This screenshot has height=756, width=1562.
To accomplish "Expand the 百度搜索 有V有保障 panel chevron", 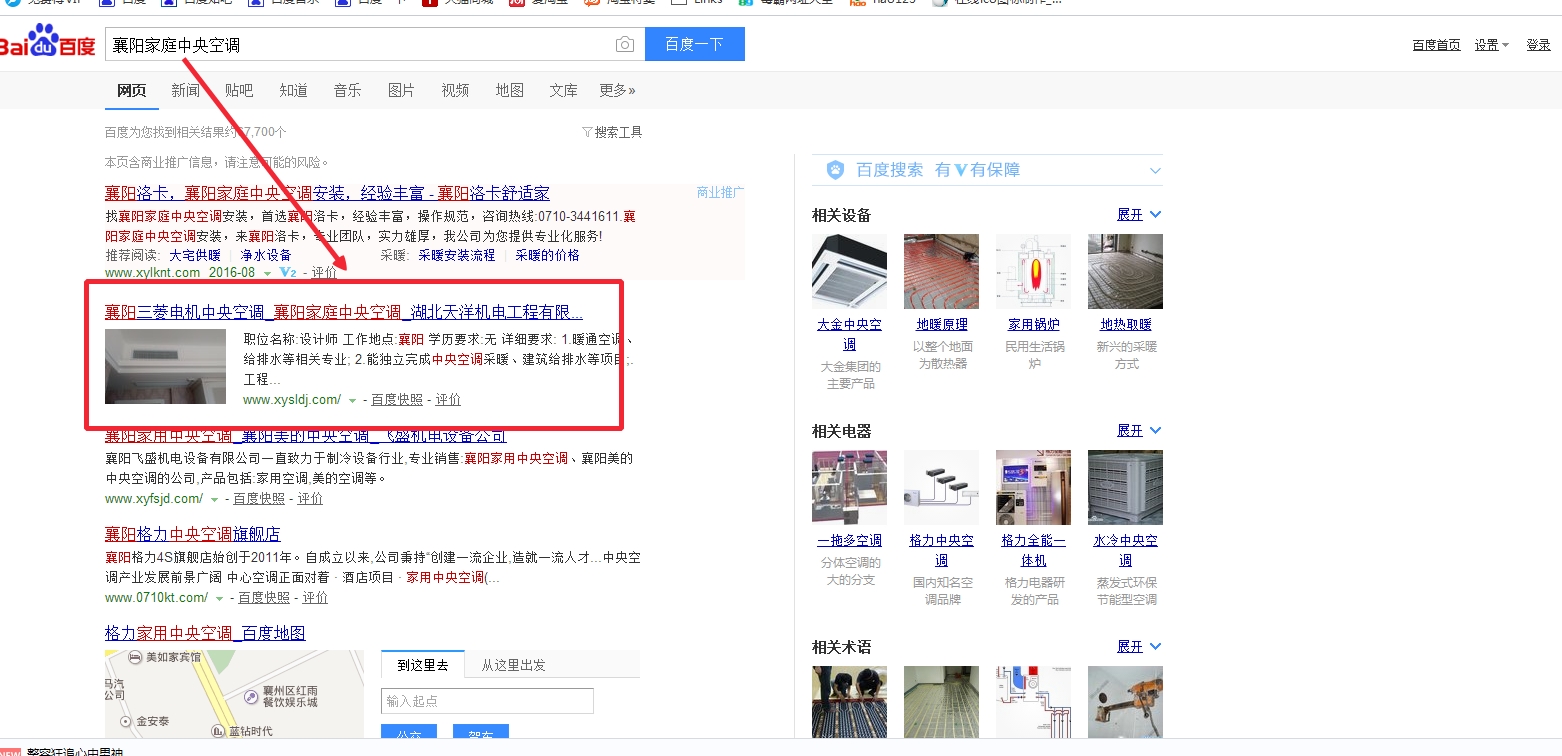I will pos(1155,171).
